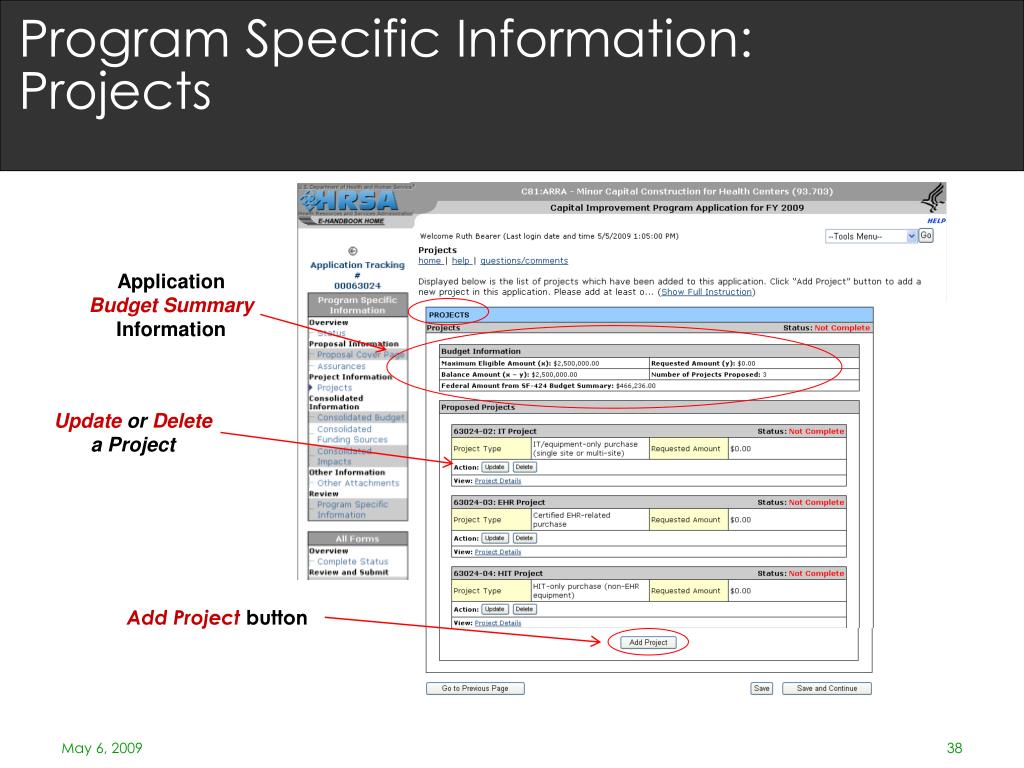Update the EHR Project
Screen dimensions: 1024x768
click(494, 538)
